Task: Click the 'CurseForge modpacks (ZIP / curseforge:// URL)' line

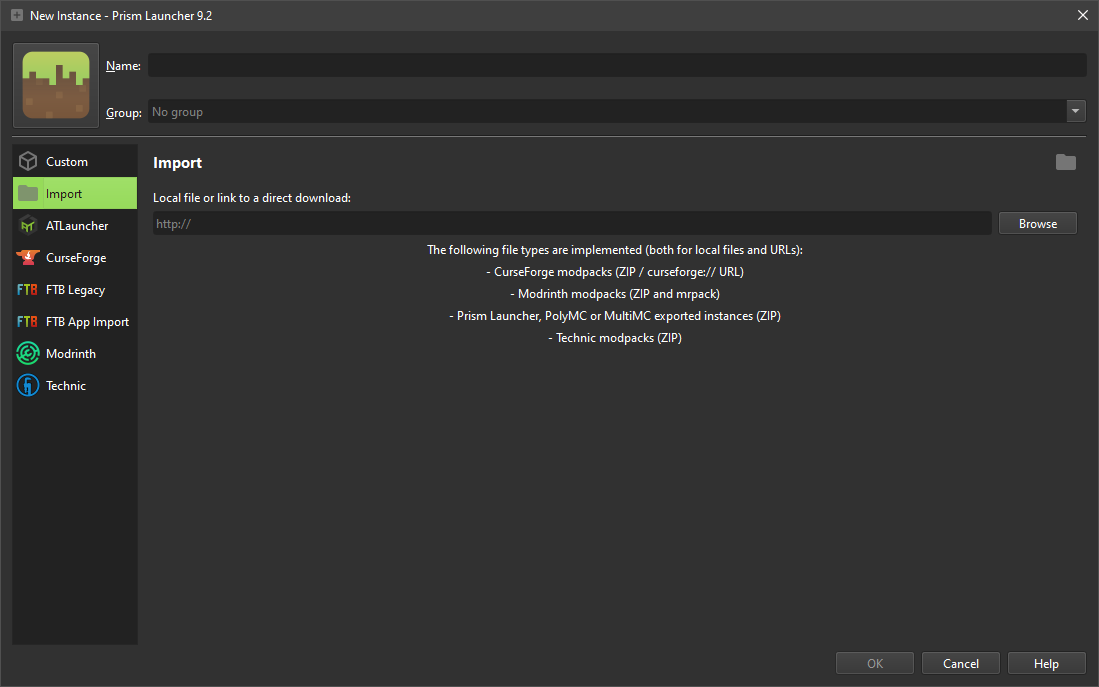Action: click(615, 272)
